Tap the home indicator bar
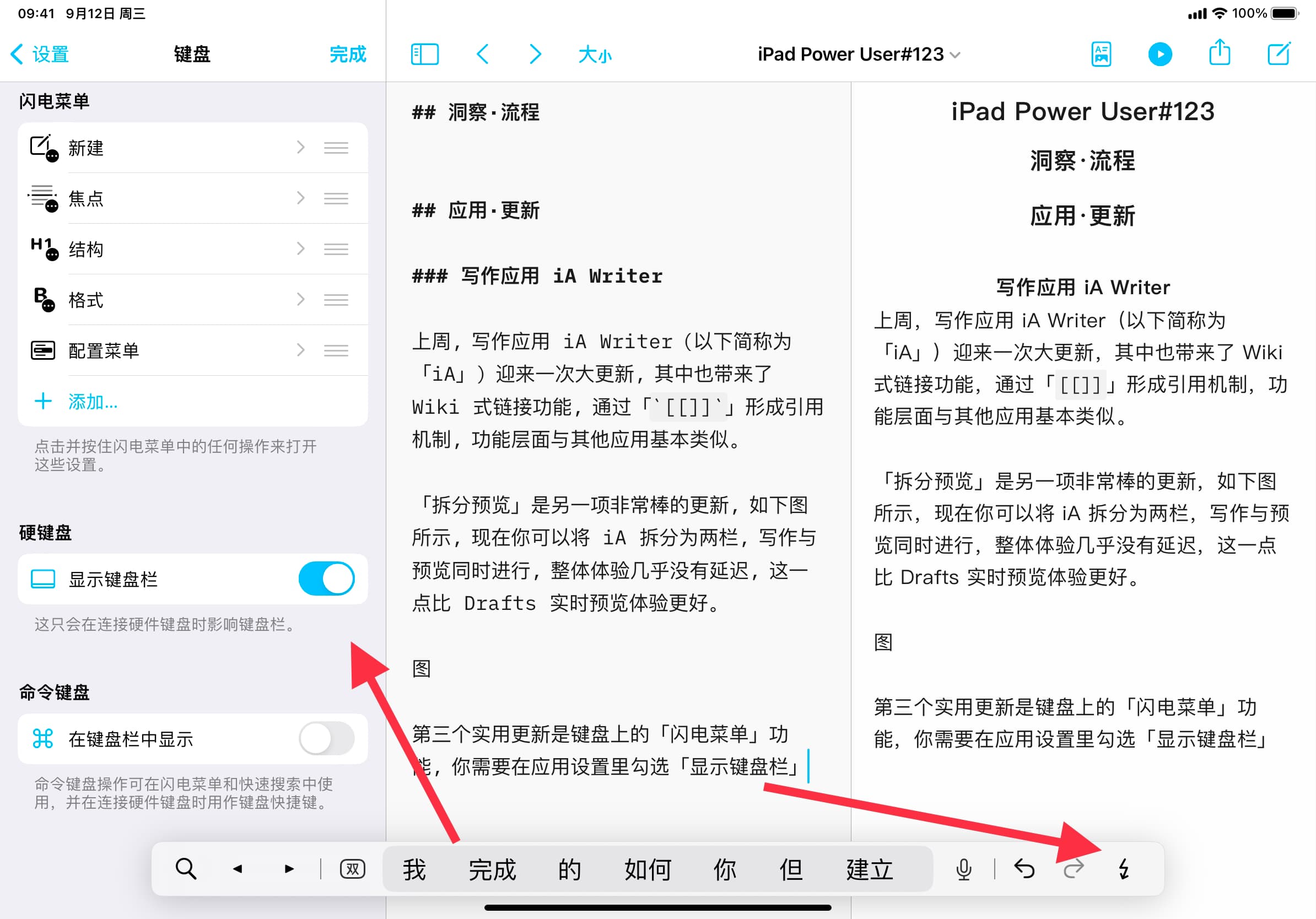1316x919 pixels. [657, 907]
